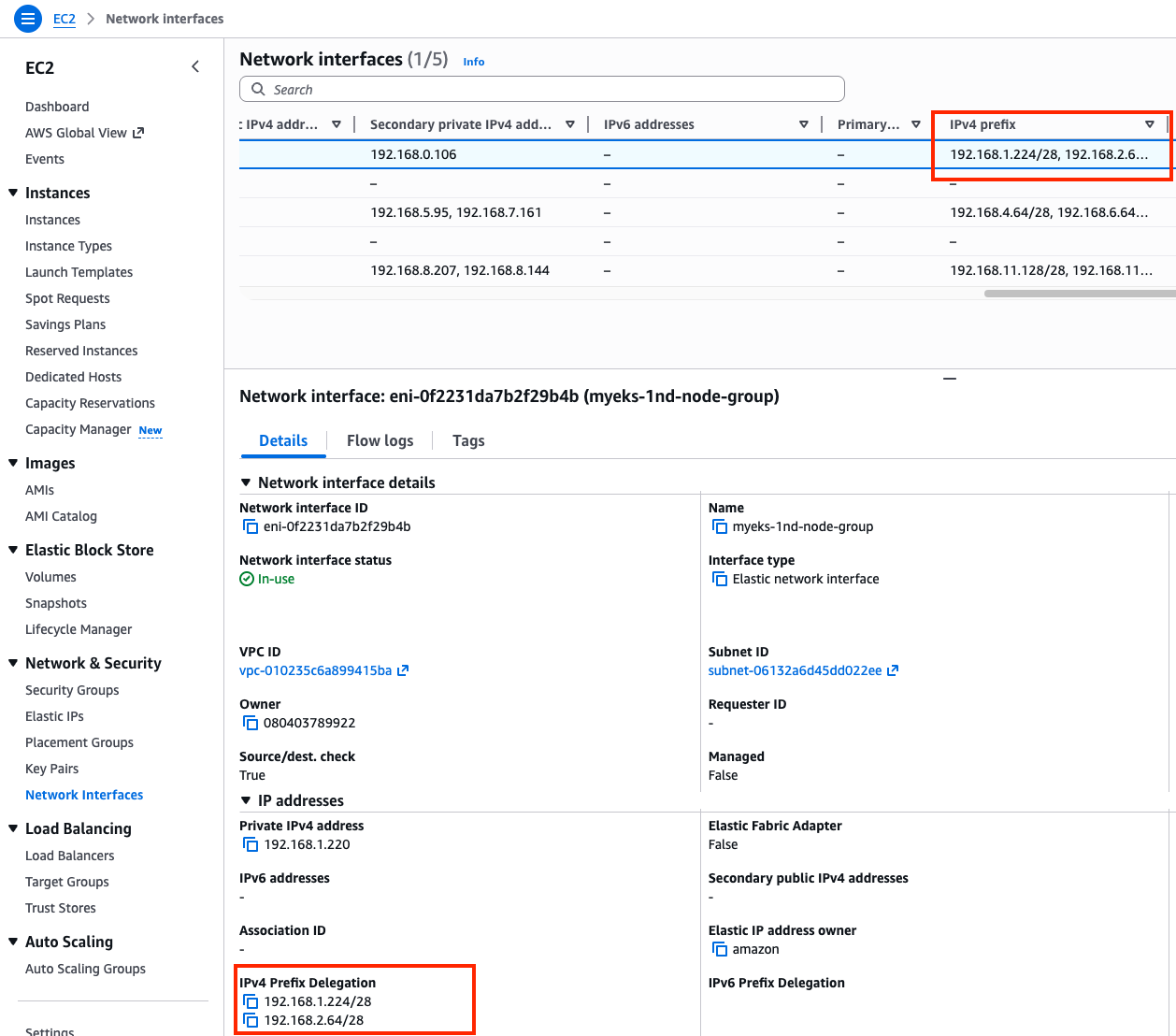Copy the network interface ID
The height and width of the screenshot is (1036, 1176).
pos(251,526)
